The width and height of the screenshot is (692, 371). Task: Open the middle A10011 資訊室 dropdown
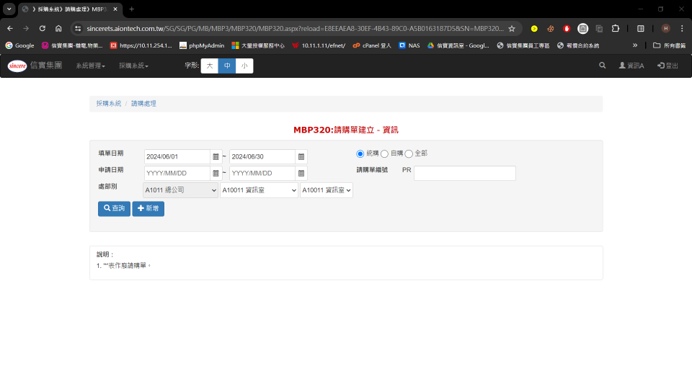click(259, 190)
